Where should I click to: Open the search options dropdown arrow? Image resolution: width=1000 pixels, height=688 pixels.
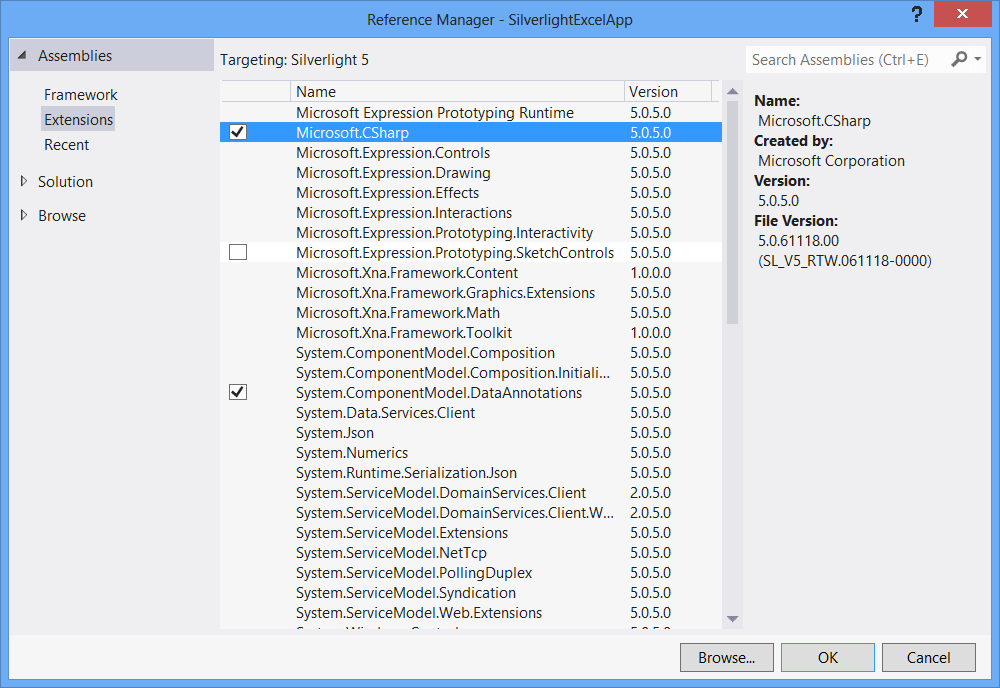pyautogui.click(x=978, y=60)
